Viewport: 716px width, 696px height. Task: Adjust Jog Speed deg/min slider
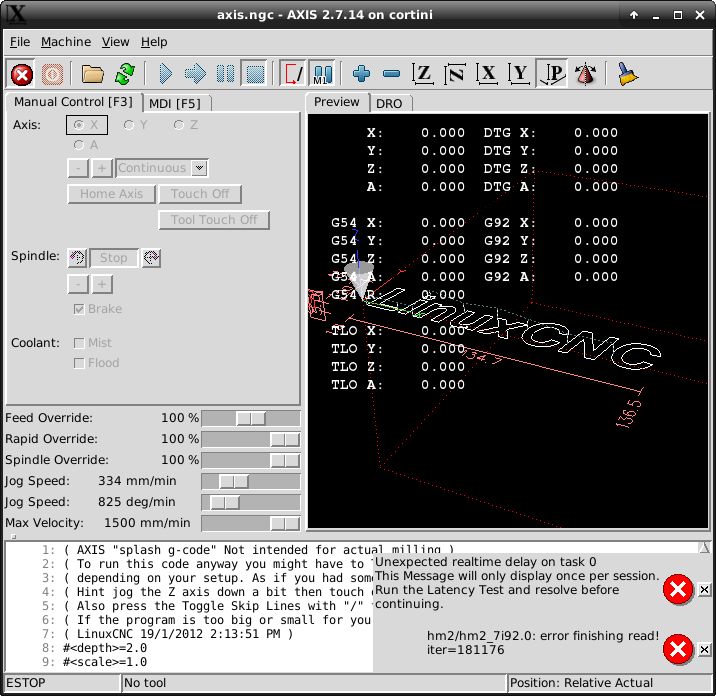[x=251, y=502]
